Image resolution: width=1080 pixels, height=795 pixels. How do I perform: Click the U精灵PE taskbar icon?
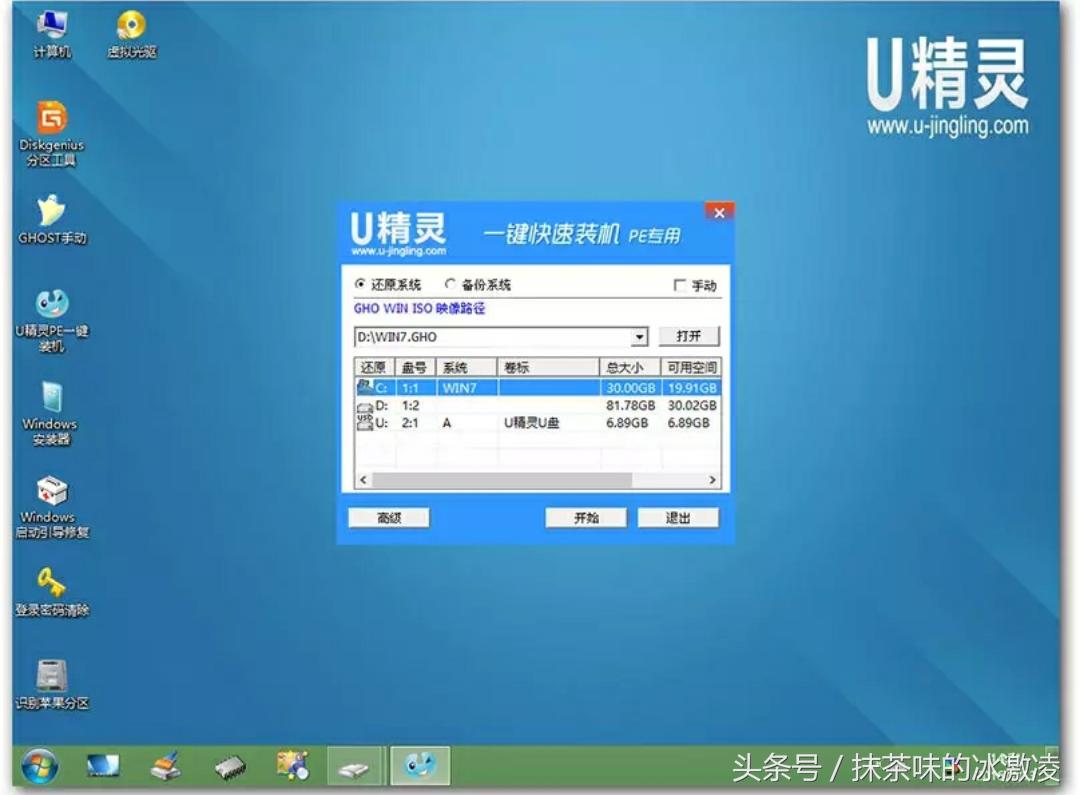[x=420, y=766]
